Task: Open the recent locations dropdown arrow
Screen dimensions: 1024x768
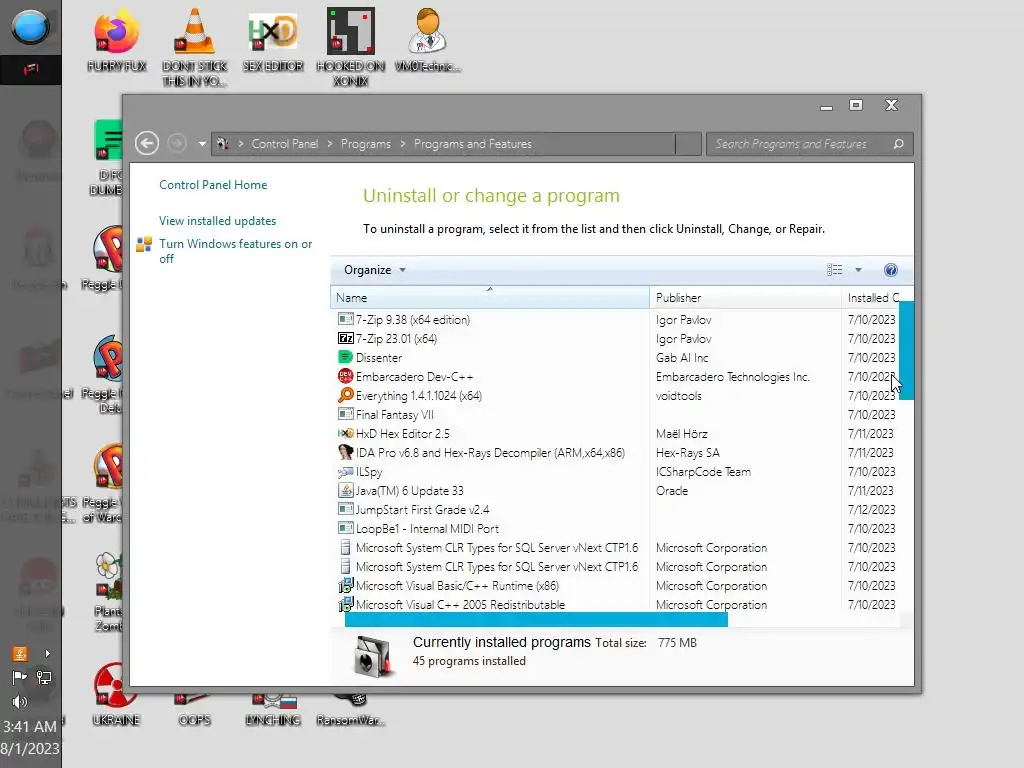Action: (x=202, y=144)
